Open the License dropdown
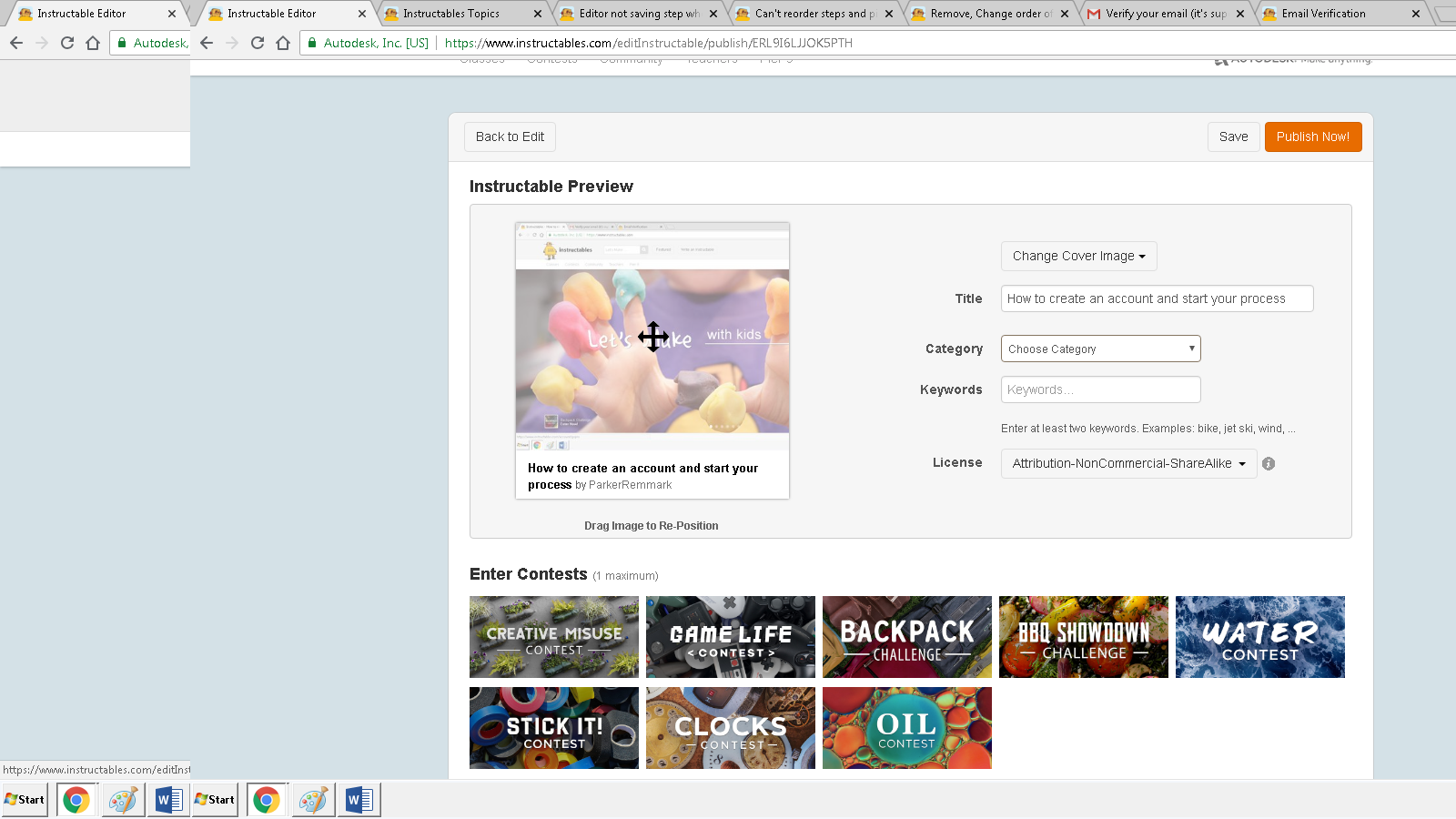This screenshot has height=819, width=1456. [1128, 463]
